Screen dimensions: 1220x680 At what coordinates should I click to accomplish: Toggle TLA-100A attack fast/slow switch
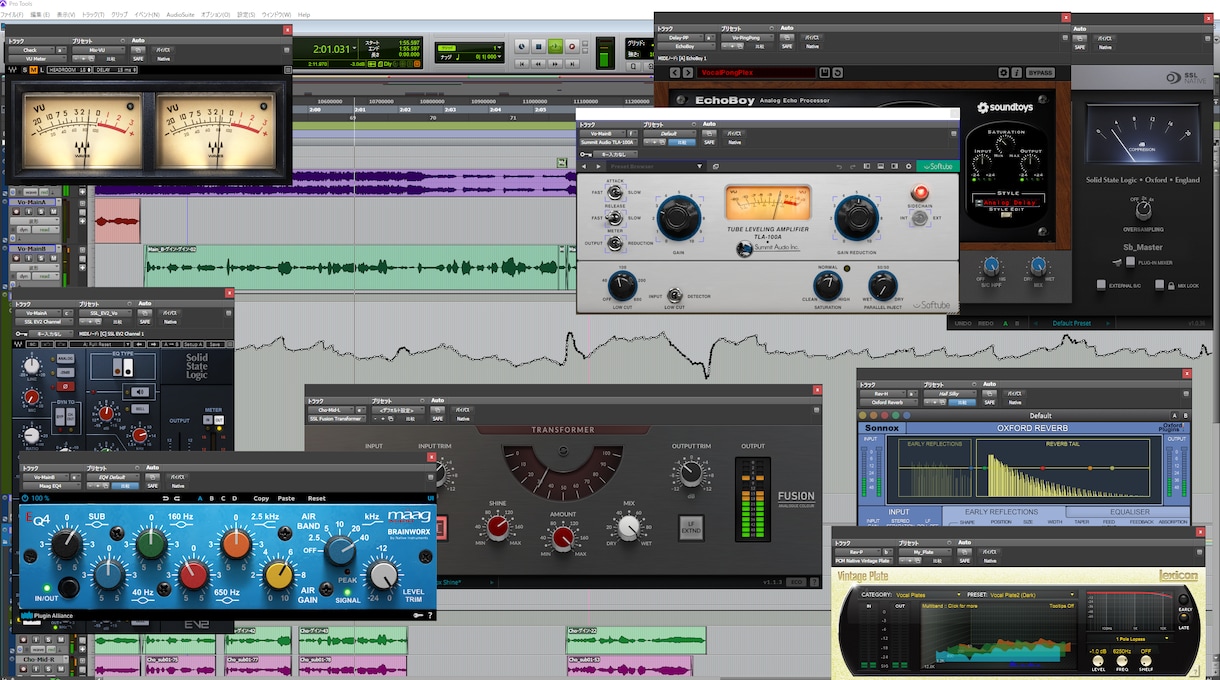(615, 192)
